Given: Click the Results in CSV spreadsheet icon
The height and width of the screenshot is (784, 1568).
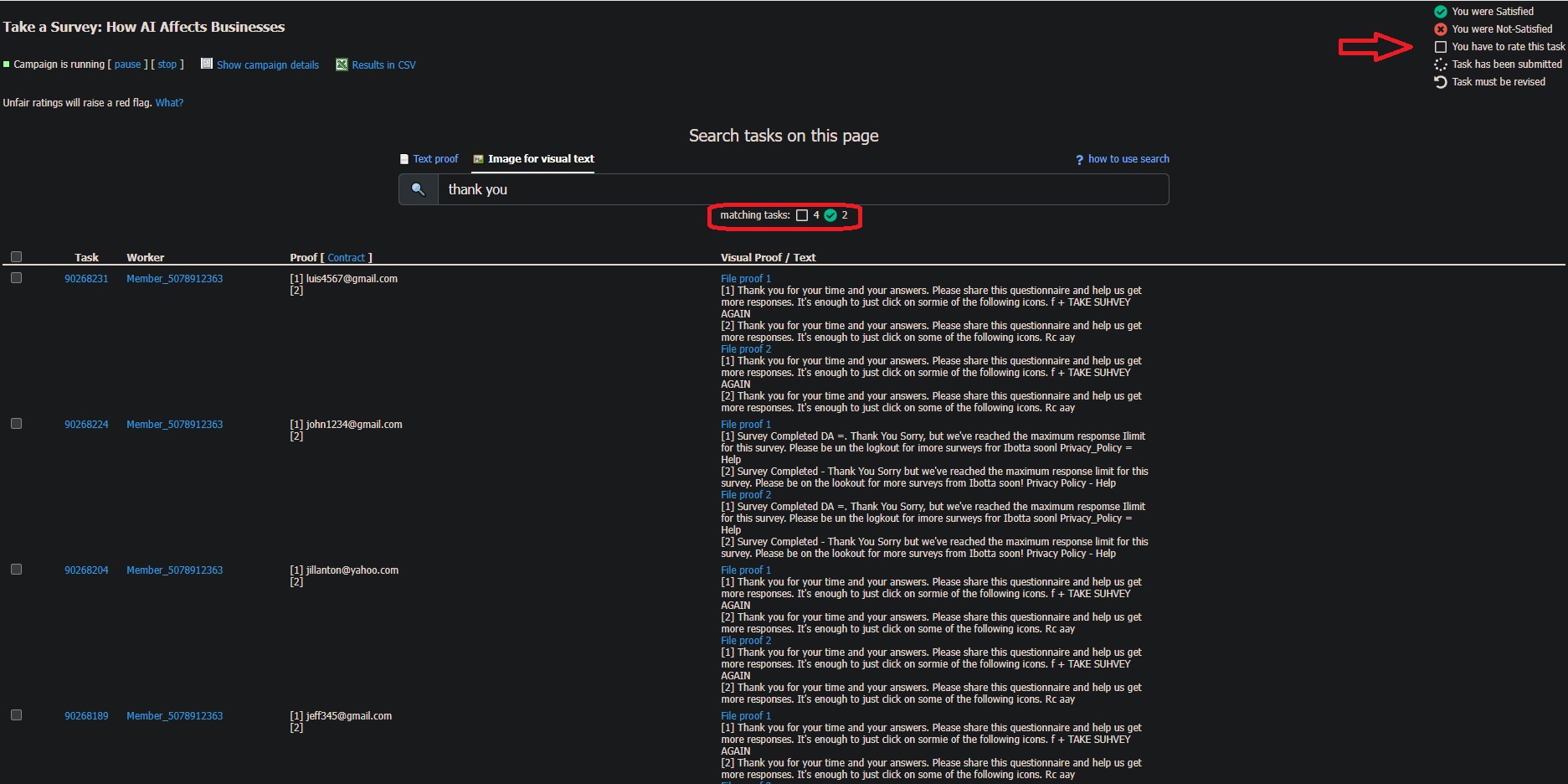Looking at the screenshot, I should point(342,64).
